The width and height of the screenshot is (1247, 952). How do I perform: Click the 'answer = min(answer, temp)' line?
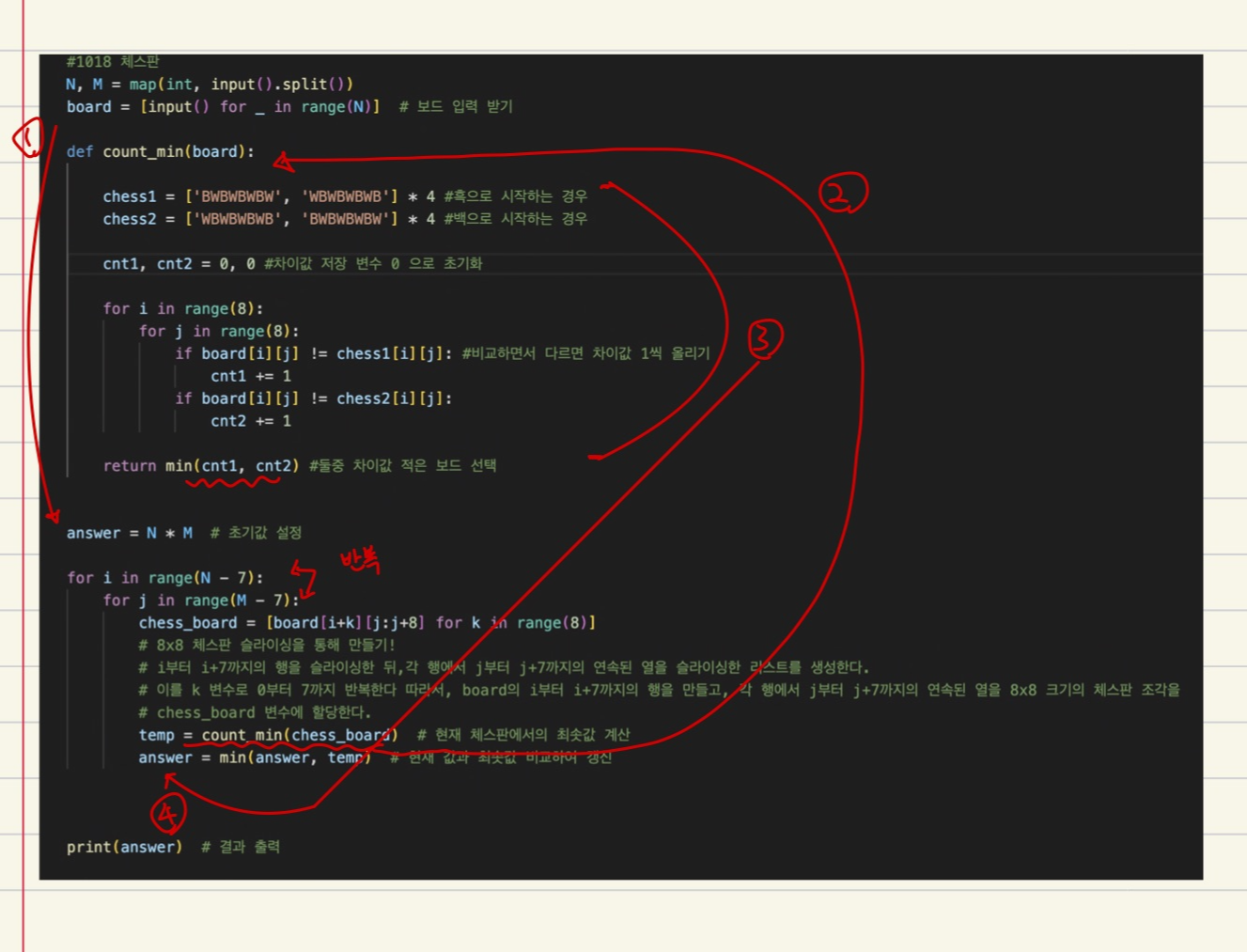click(x=255, y=758)
